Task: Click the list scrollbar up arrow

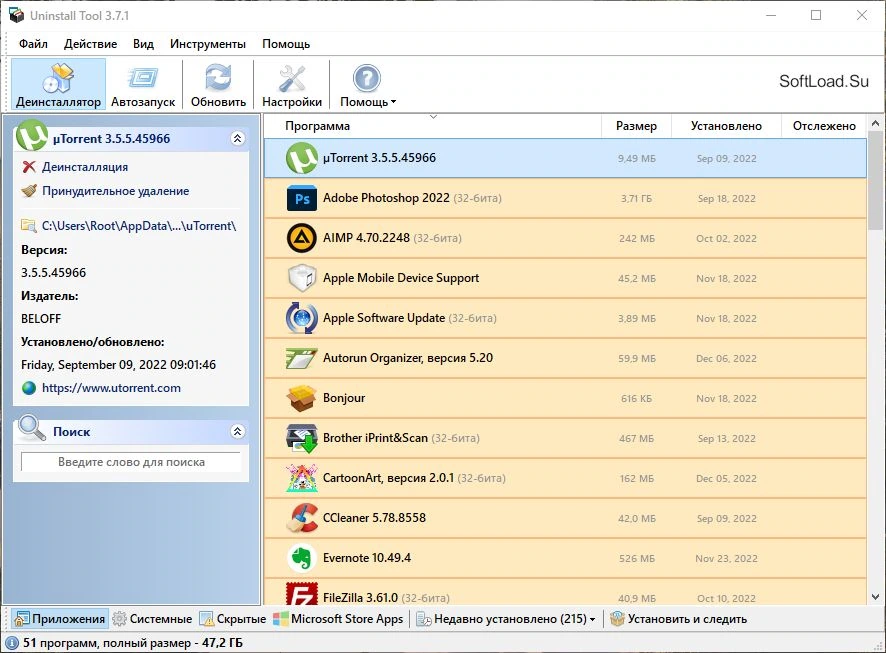Action: point(876,123)
